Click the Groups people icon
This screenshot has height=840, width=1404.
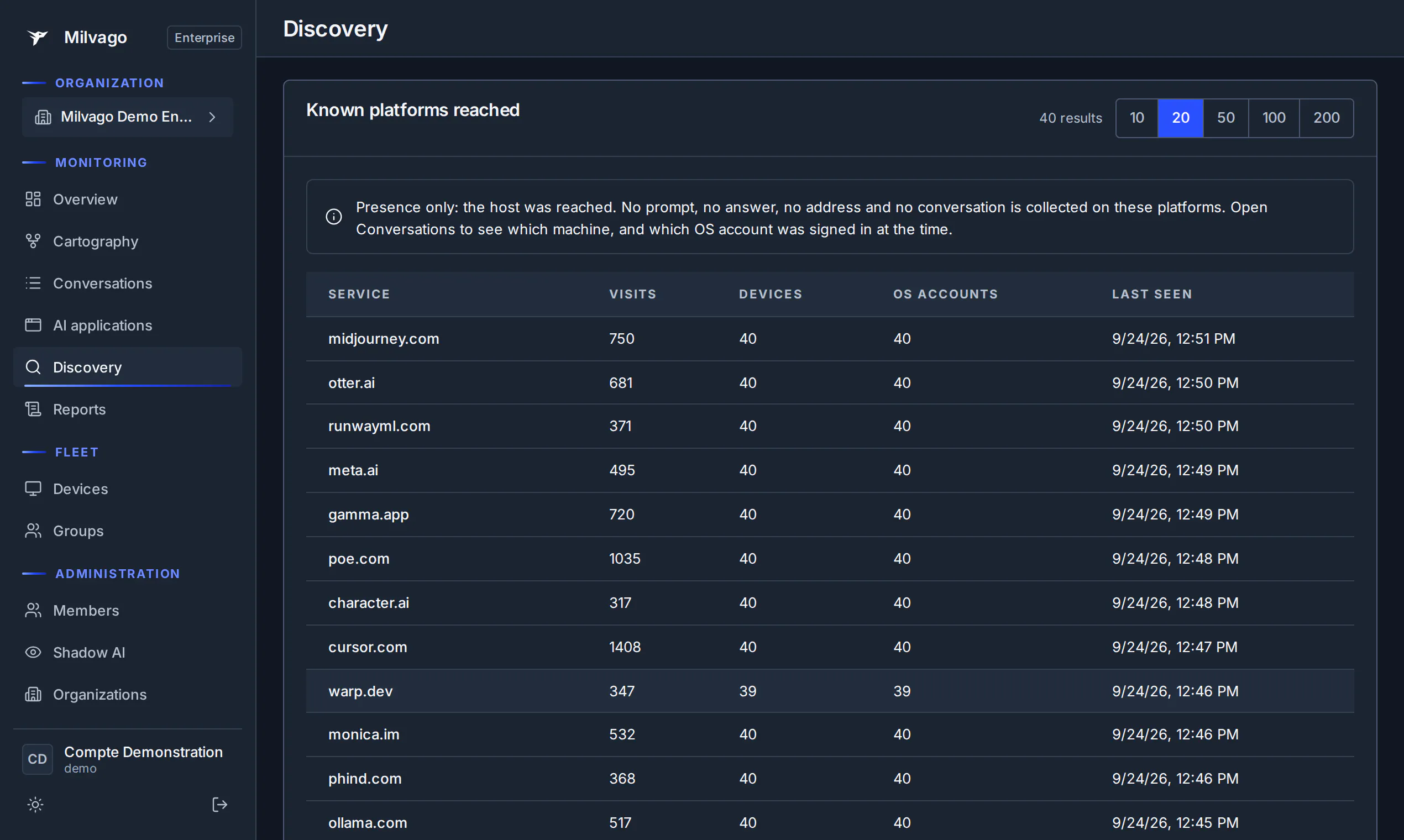[x=33, y=531]
